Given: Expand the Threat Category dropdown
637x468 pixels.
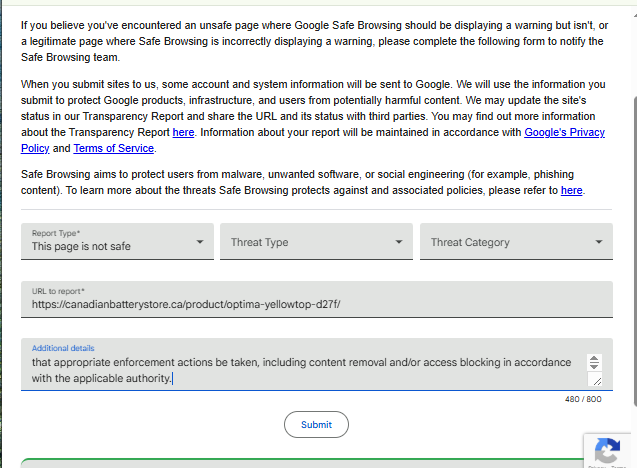Looking at the screenshot, I should click(516, 241).
